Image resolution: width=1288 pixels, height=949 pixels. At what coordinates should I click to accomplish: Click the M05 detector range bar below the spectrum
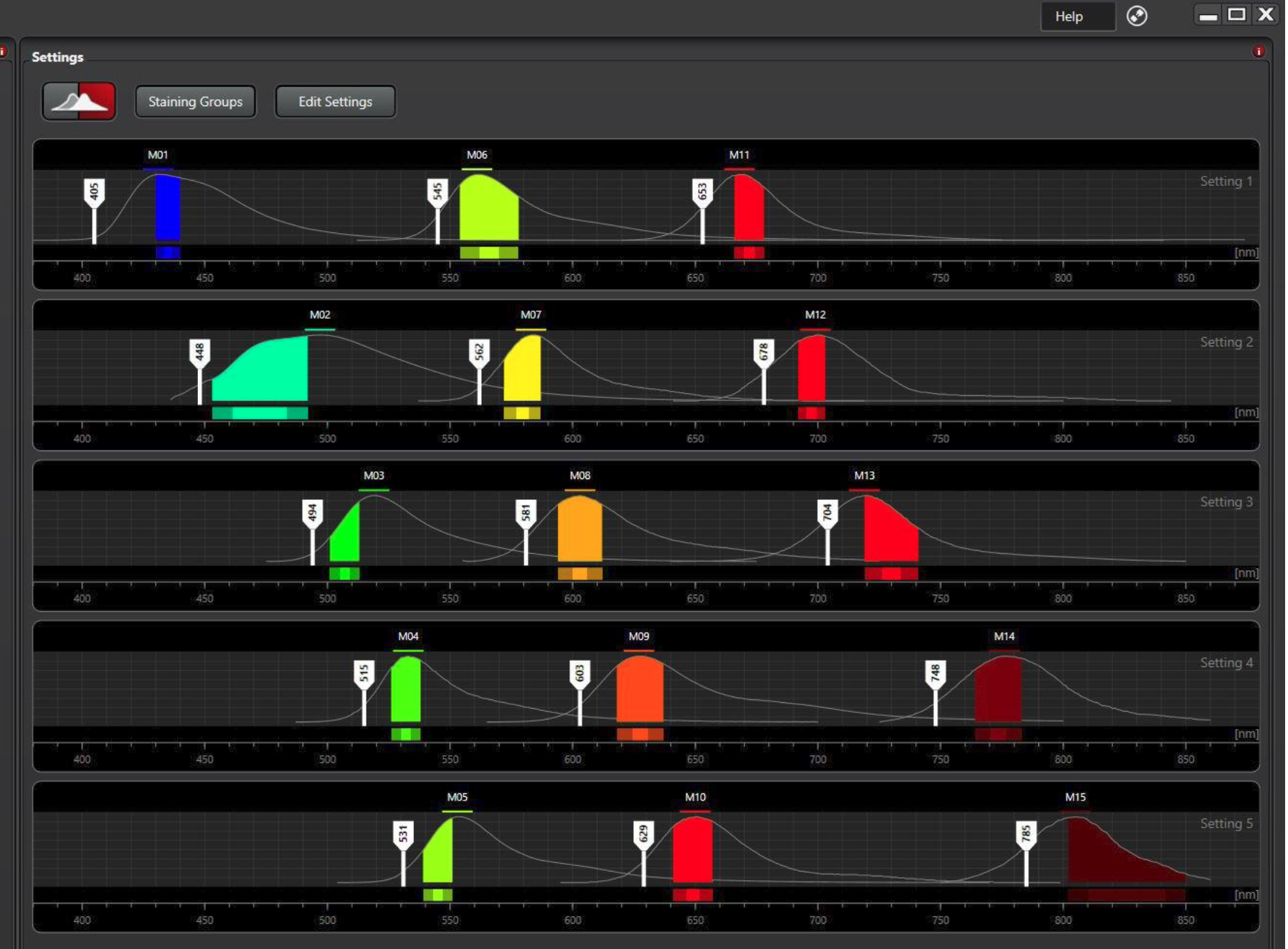point(437,895)
